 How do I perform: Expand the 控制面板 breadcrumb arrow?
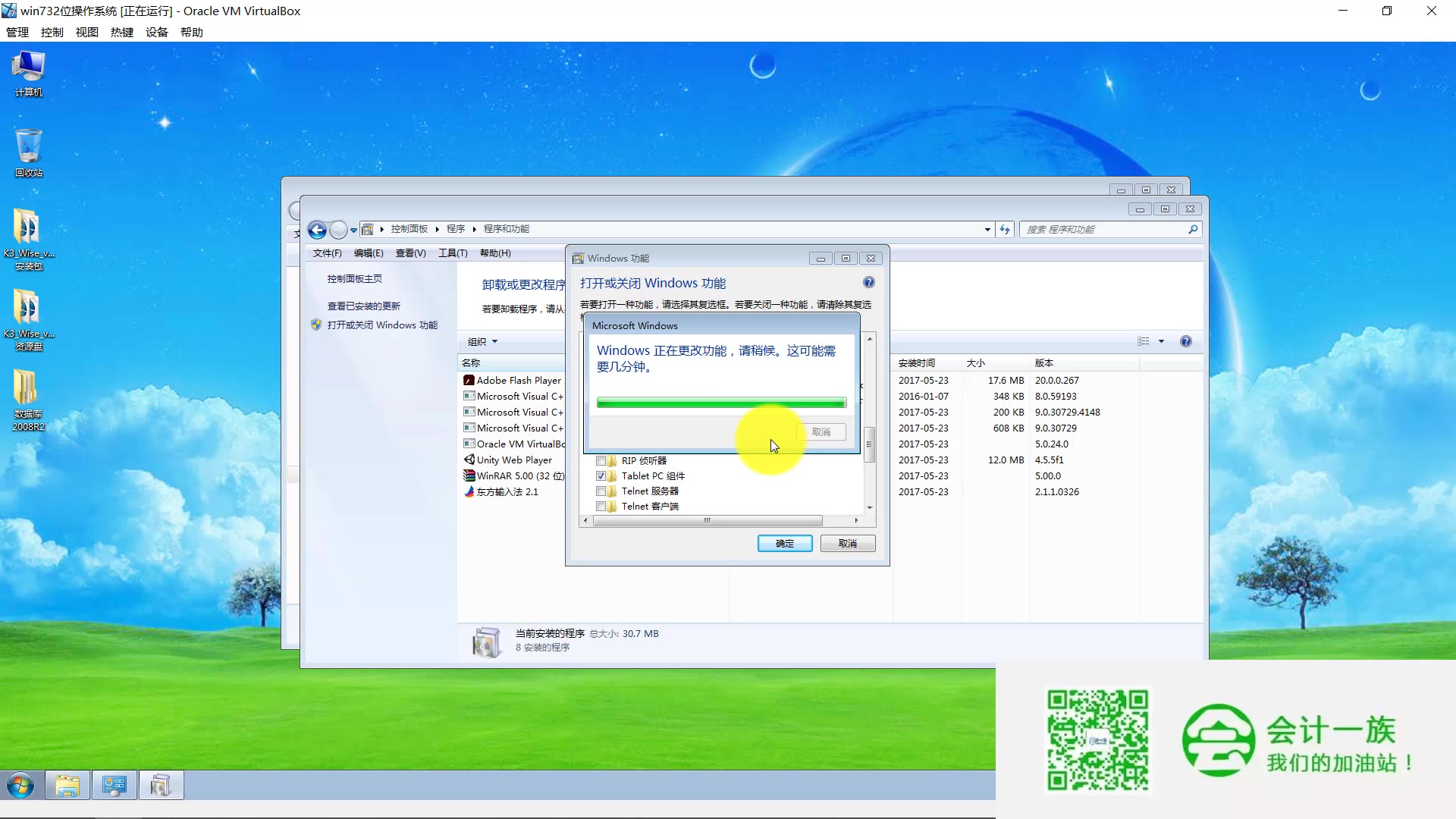[437, 229]
